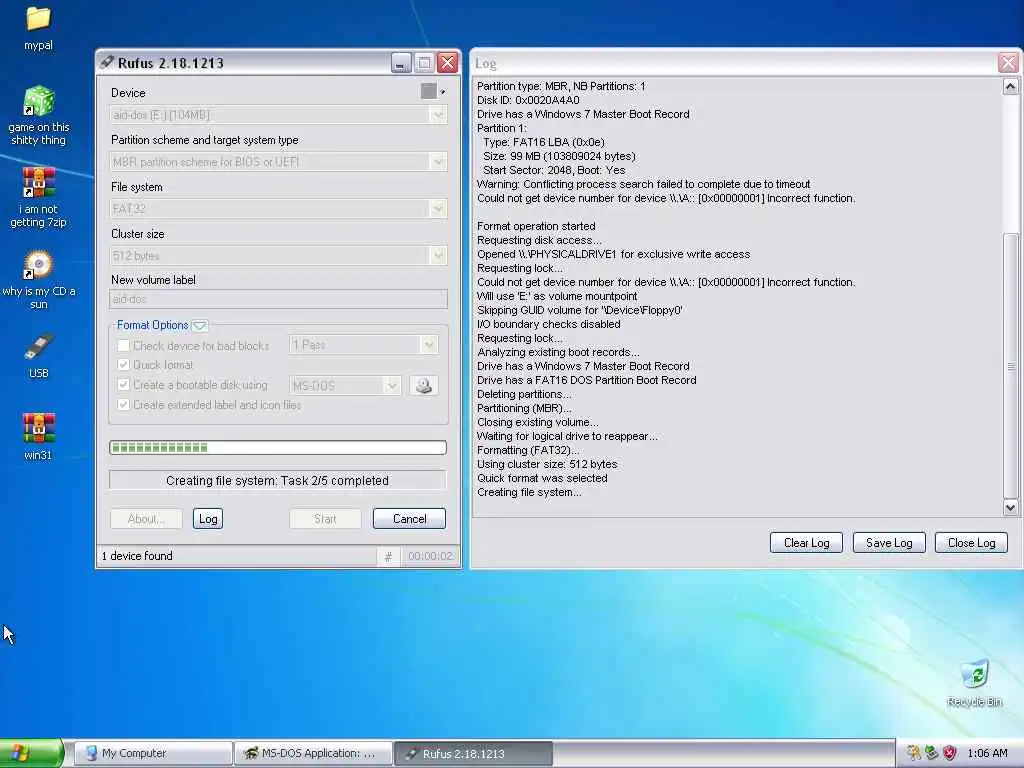This screenshot has width=1024, height=768.
Task: Select the 'why is my CD a sun' disc icon
Action: coord(39,264)
